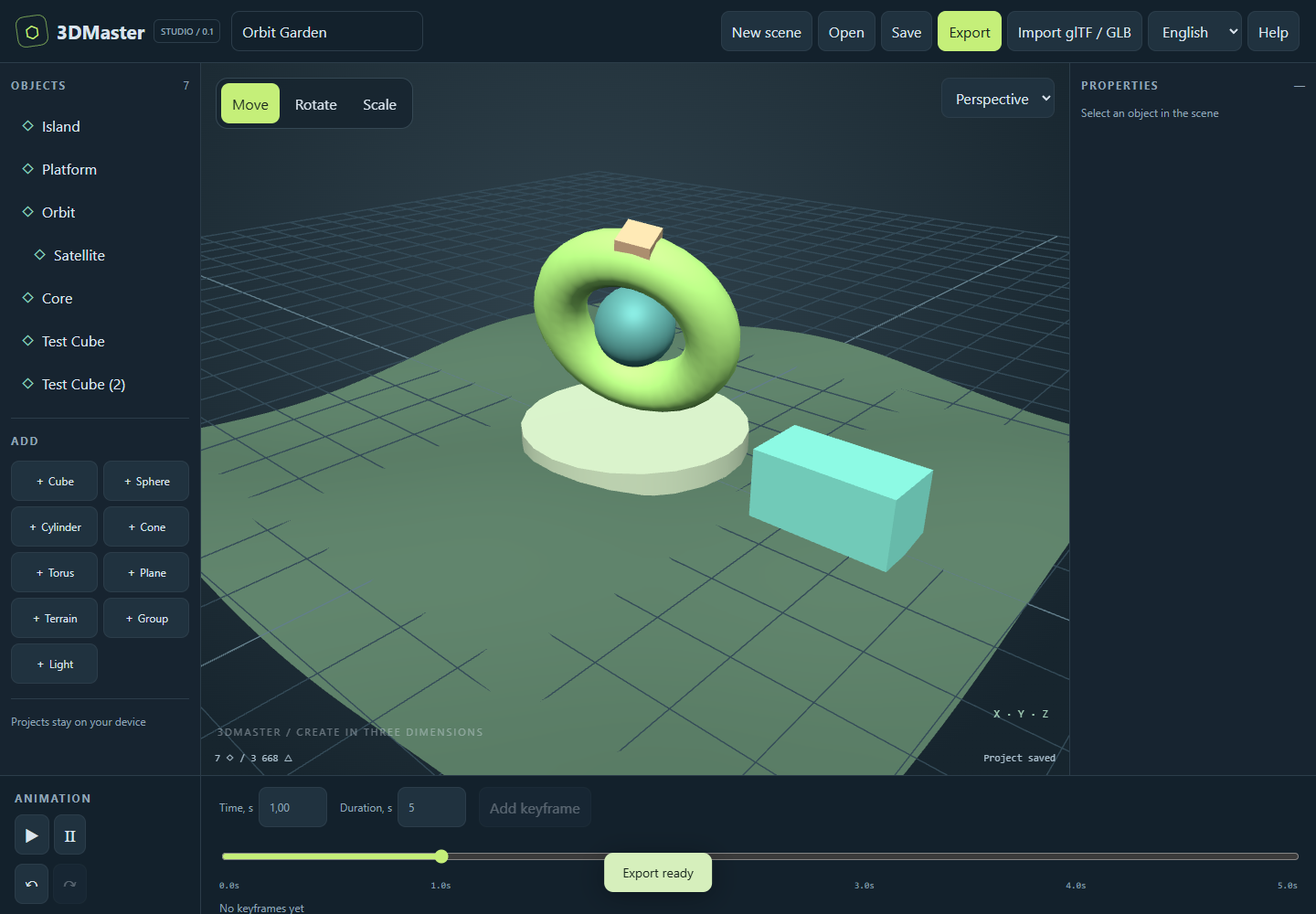Save the current project
Viewport: 1316px width, 914px height.
pyautogui.click(x=907, y=32)
